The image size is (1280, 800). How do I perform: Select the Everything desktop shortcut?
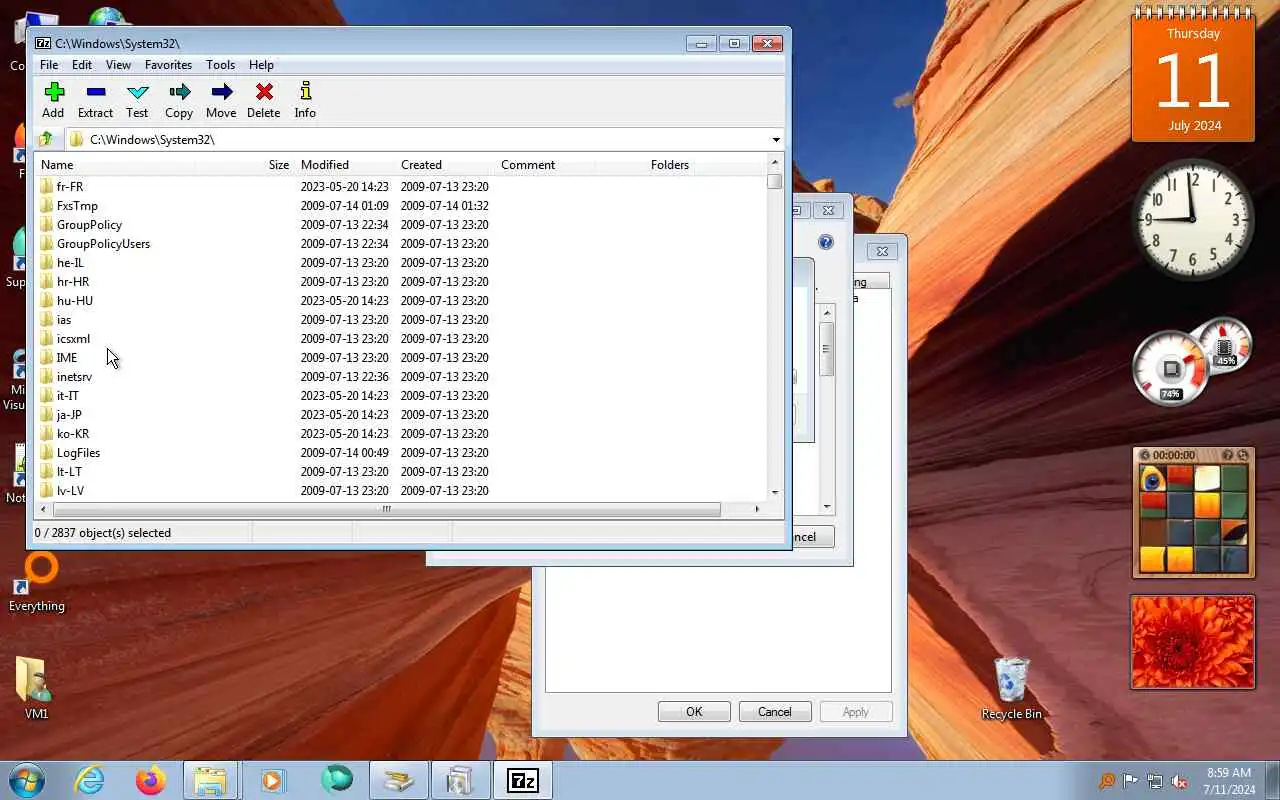[x=37, y=583]
